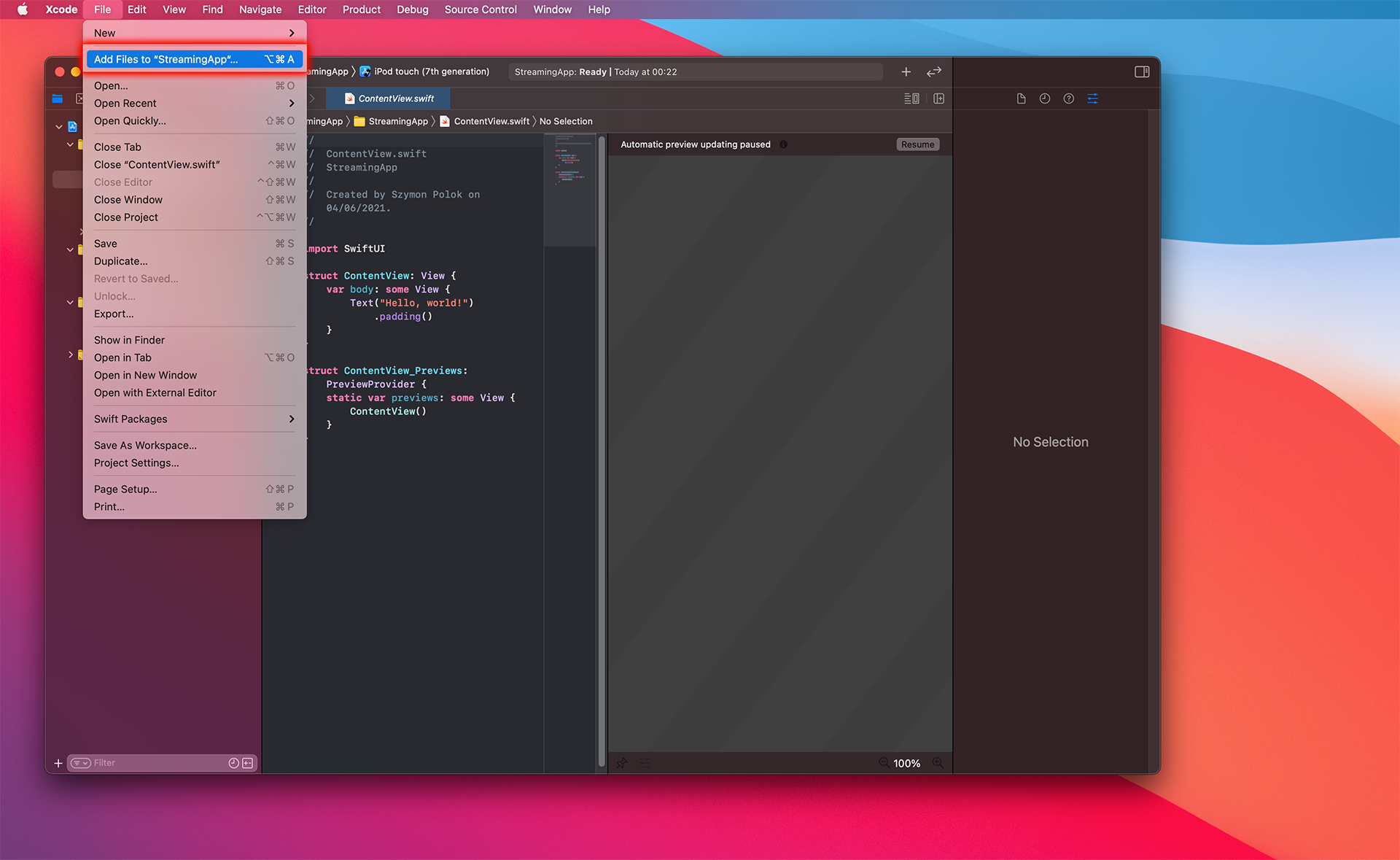Click the StreamingApp Ready status field

pyautogui.click(x=695, y=71)
